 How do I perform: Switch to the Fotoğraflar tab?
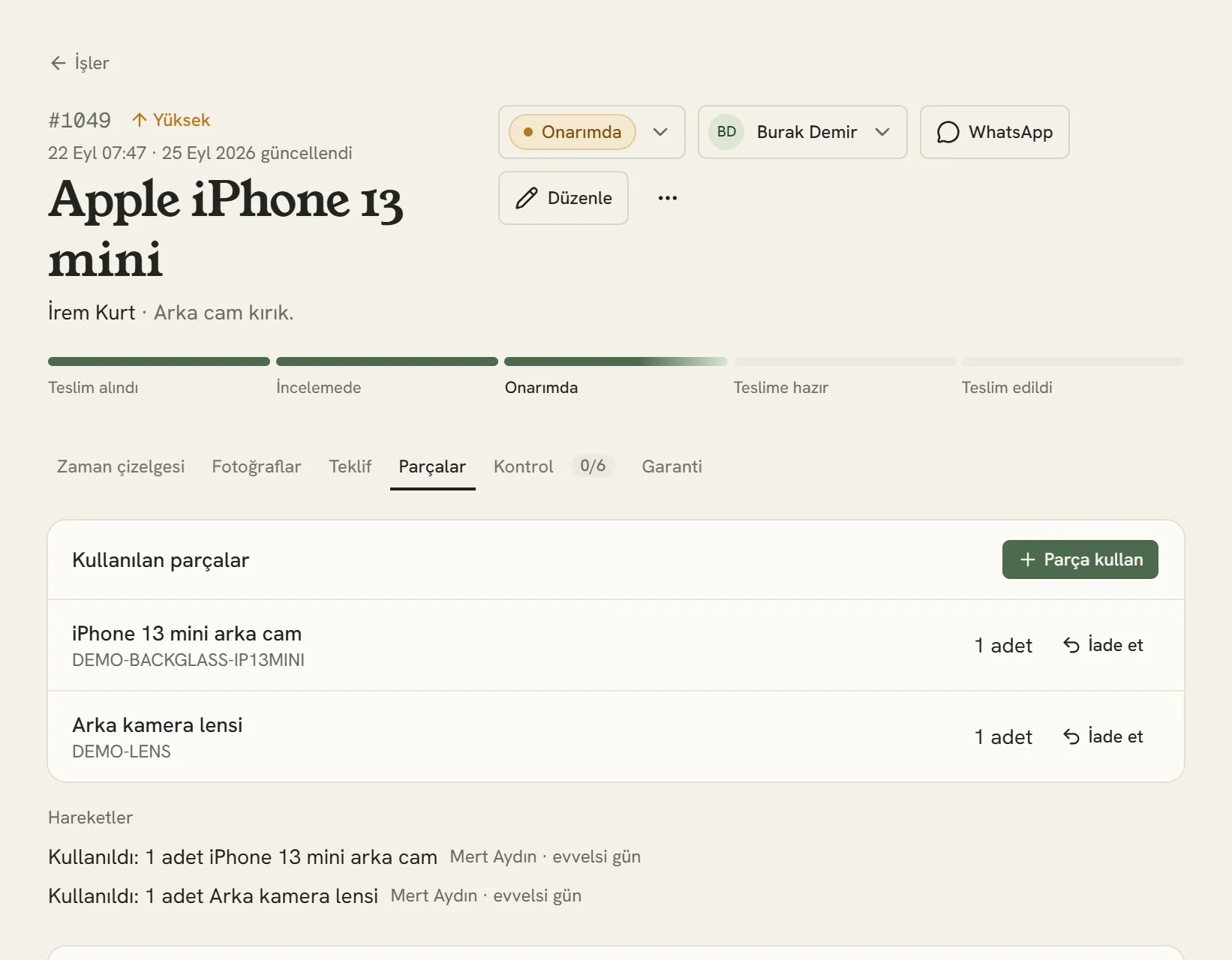coord(257,466)
